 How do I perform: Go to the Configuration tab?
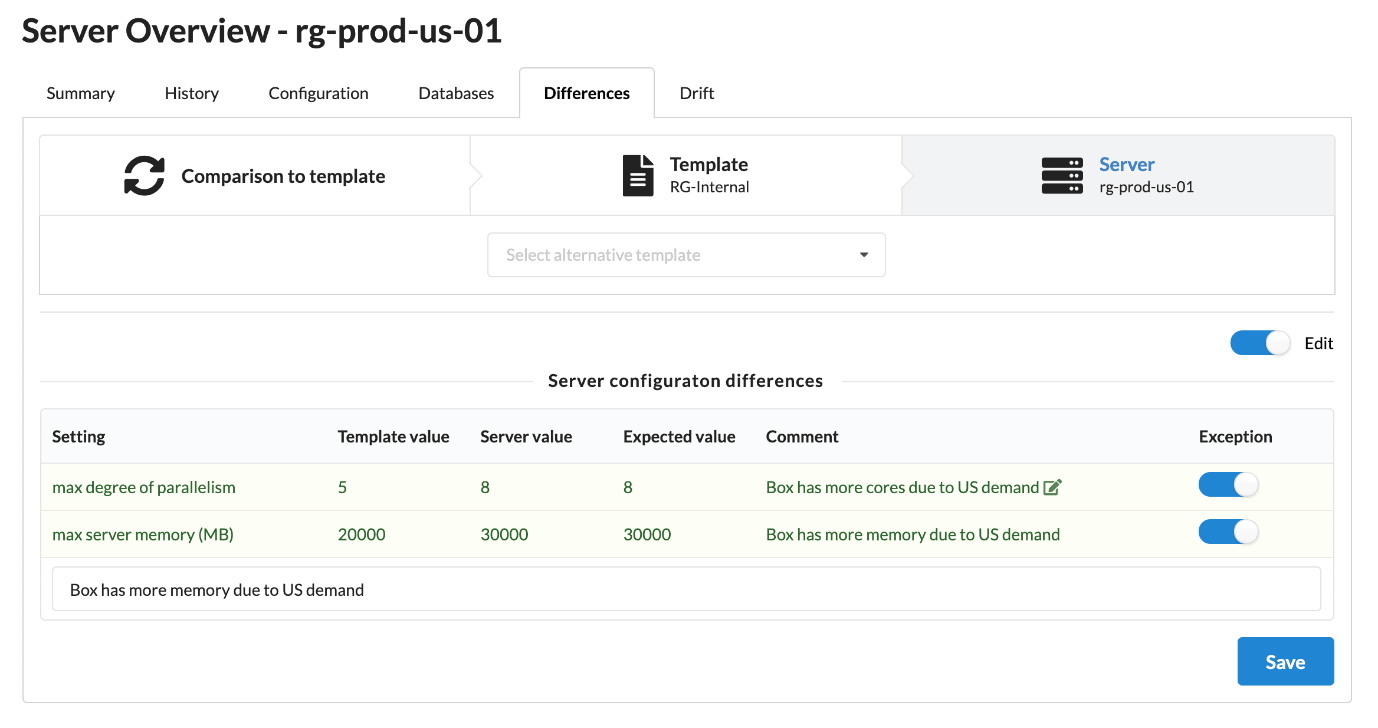click(x=318, y=93)
